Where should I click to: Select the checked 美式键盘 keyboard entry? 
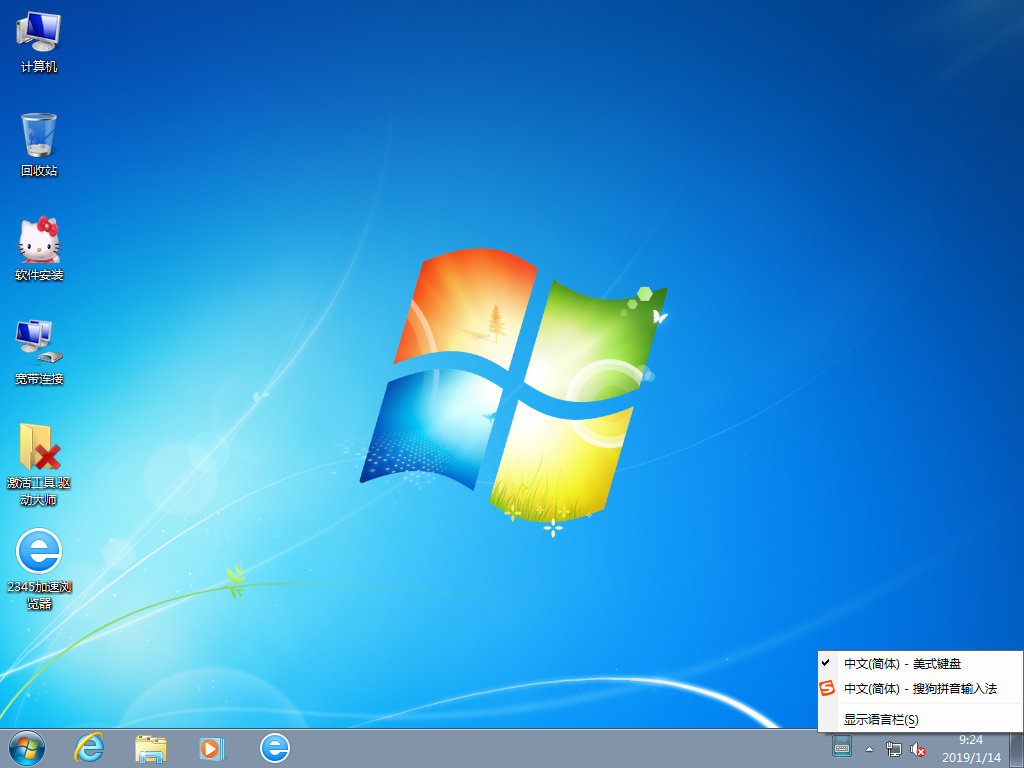(905, 663)
